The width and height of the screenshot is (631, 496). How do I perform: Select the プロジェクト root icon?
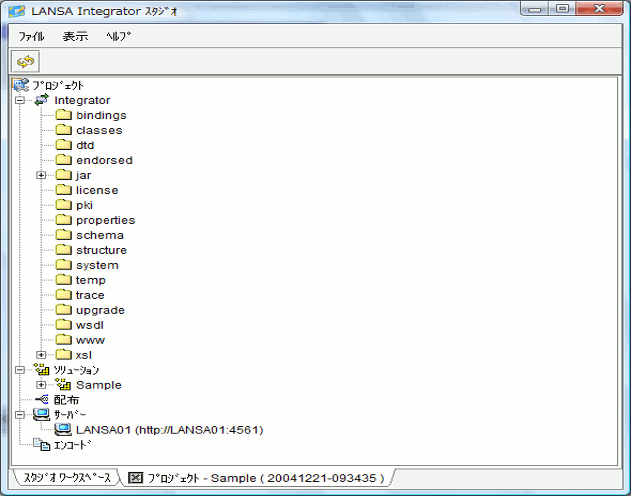21,85
